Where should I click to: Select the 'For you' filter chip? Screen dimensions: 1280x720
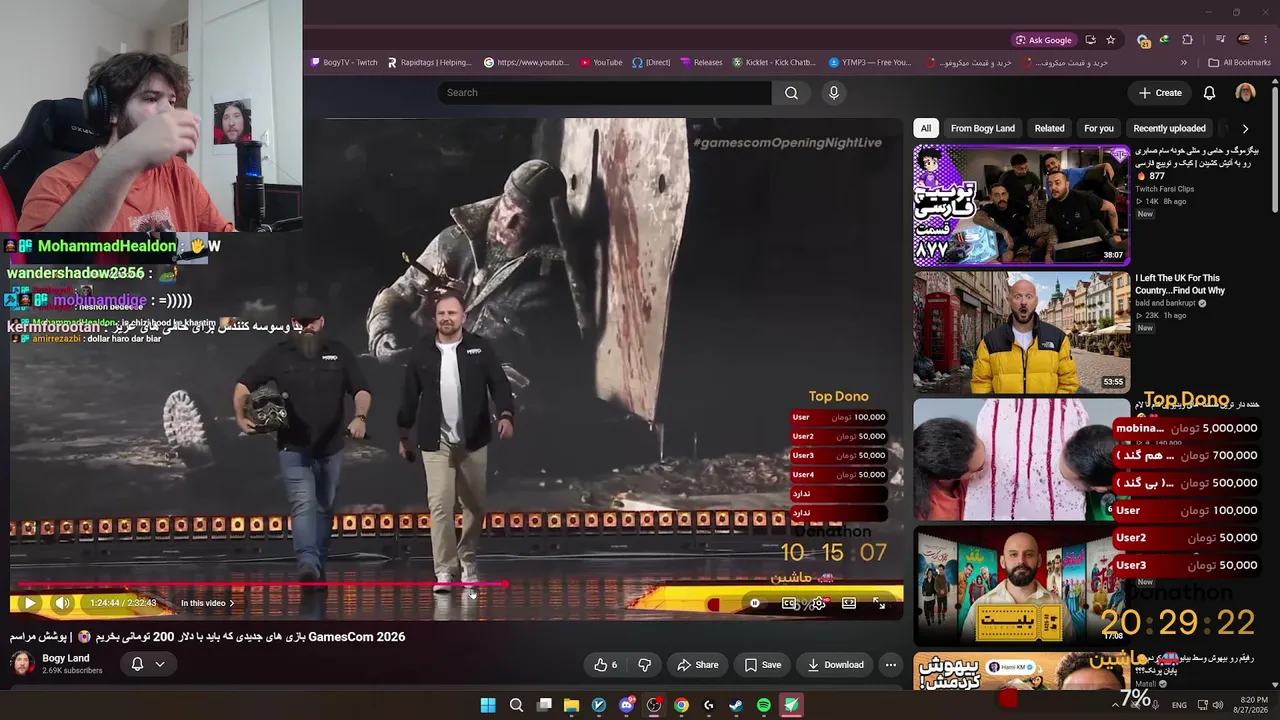[x=1099, y=128]
